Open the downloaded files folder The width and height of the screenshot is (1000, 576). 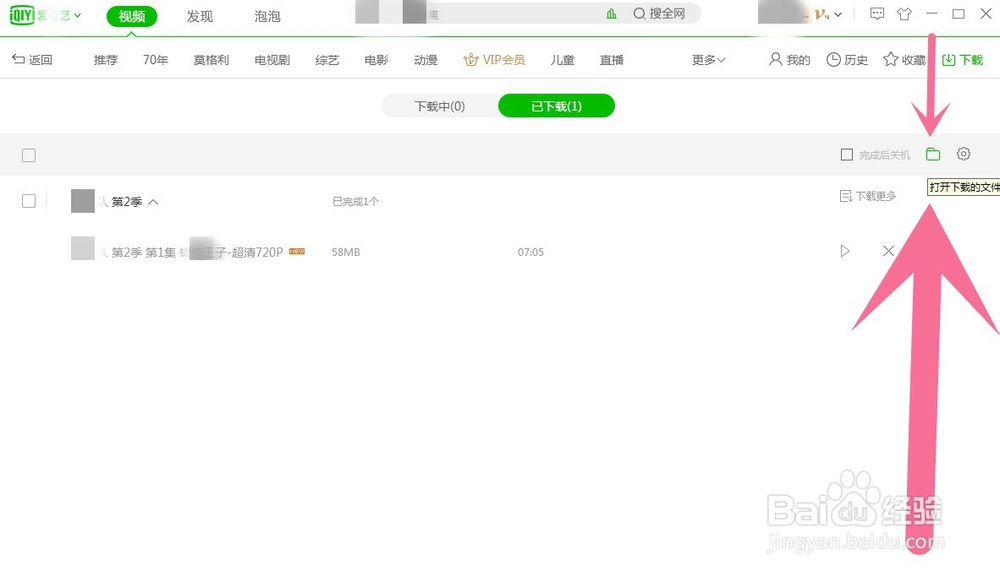tap(933, 154)
